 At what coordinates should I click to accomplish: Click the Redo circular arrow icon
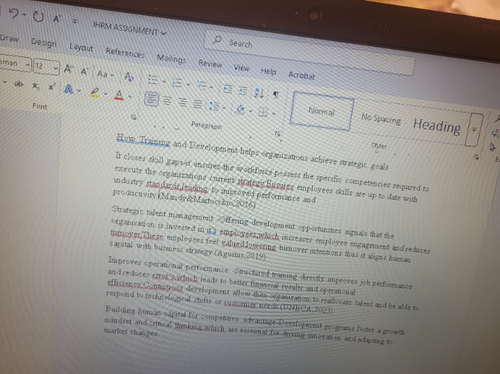click(x=38, y=16)
